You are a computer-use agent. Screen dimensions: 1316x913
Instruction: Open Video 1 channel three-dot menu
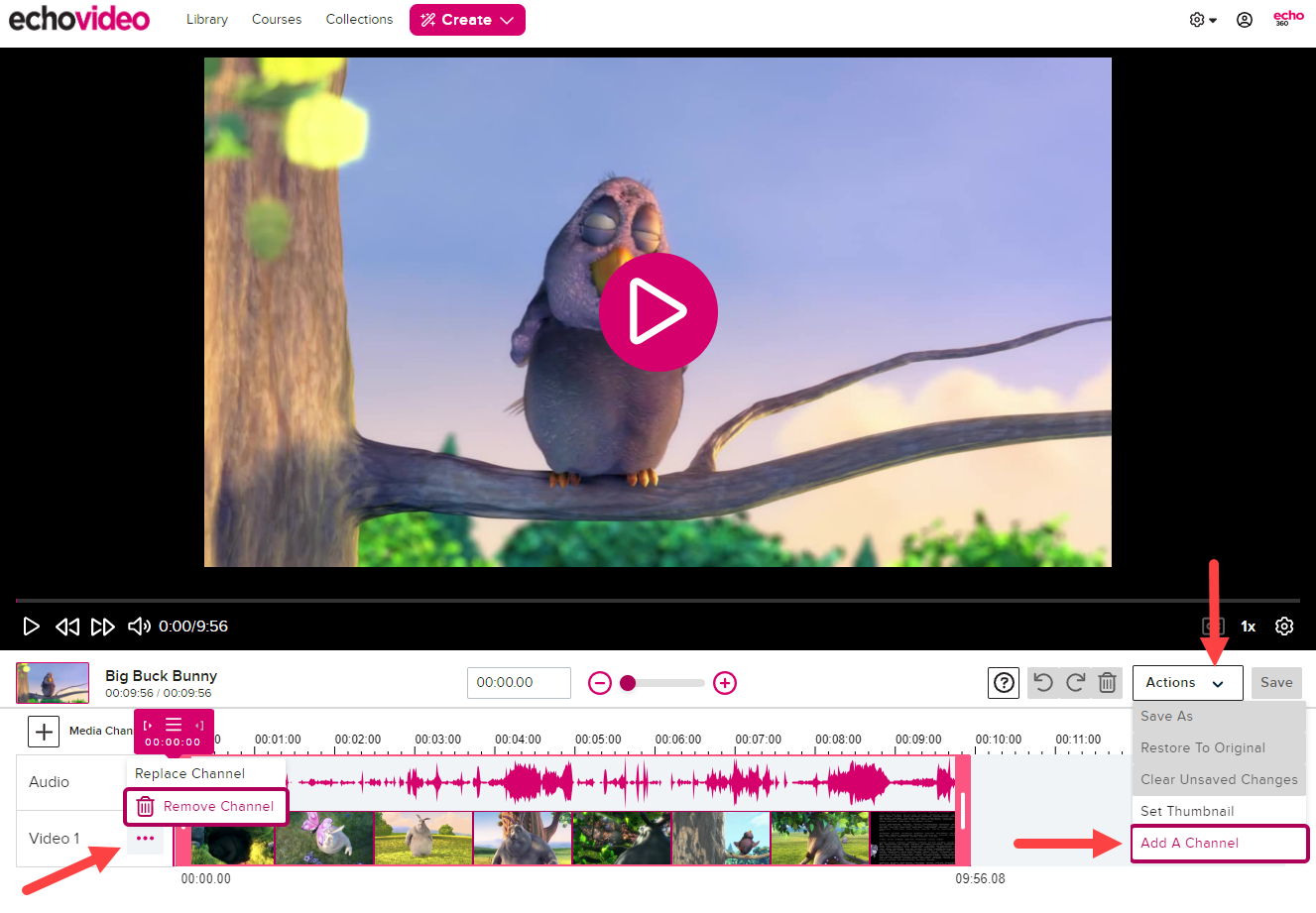tap(145, 839)
